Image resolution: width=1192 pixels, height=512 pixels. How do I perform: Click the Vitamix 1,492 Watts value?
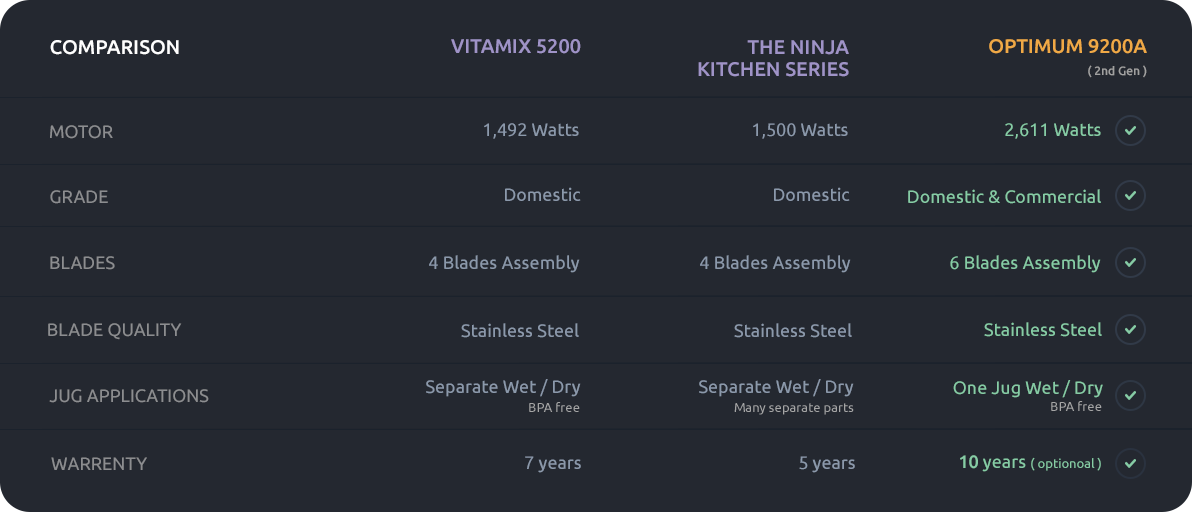[530, 130]
